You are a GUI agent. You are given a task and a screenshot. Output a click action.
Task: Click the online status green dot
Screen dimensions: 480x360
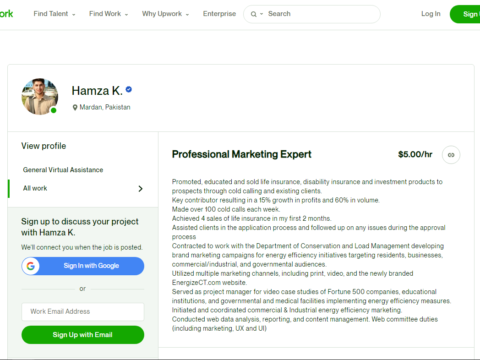tap(53, 110)
